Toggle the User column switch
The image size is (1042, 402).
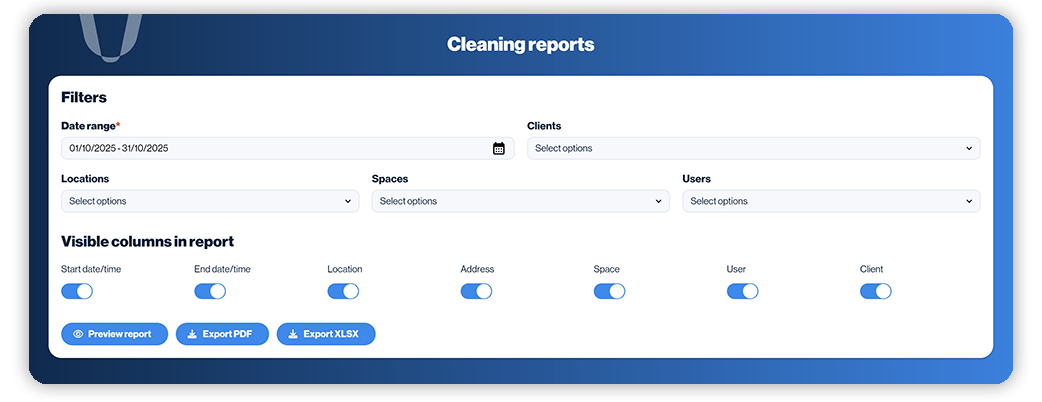click(742, 291)
